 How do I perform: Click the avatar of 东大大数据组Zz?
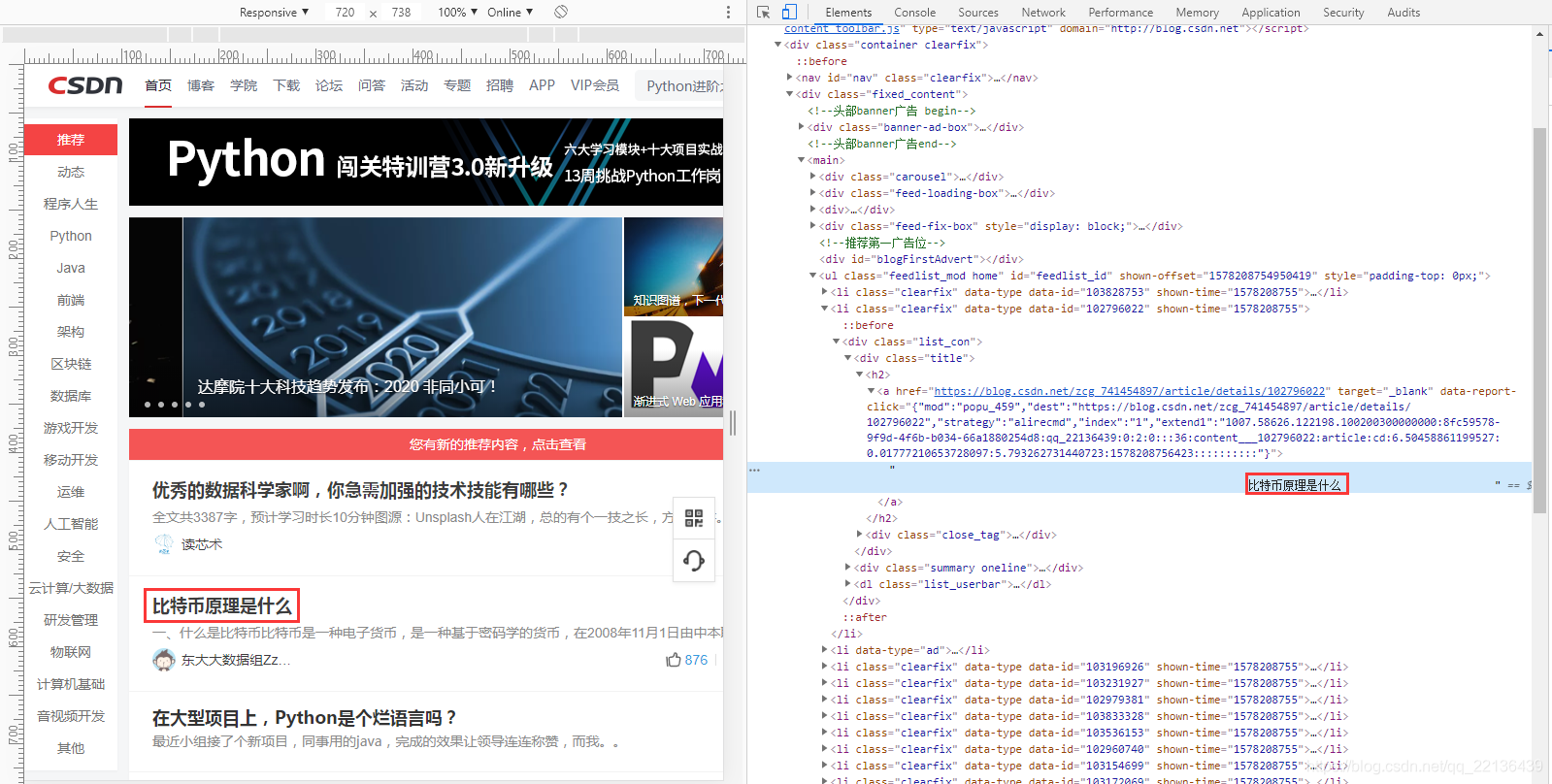click(163, 660)
